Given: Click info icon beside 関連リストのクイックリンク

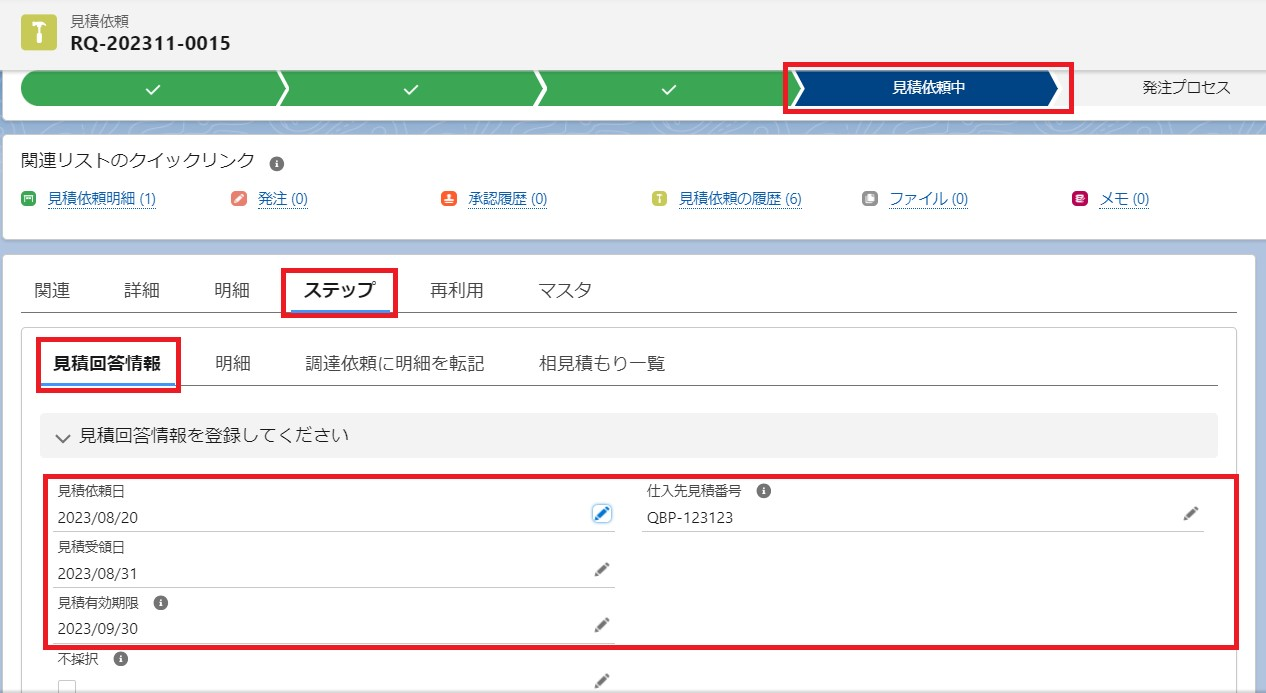Looking at the screenshot, I should pos(277,163).
